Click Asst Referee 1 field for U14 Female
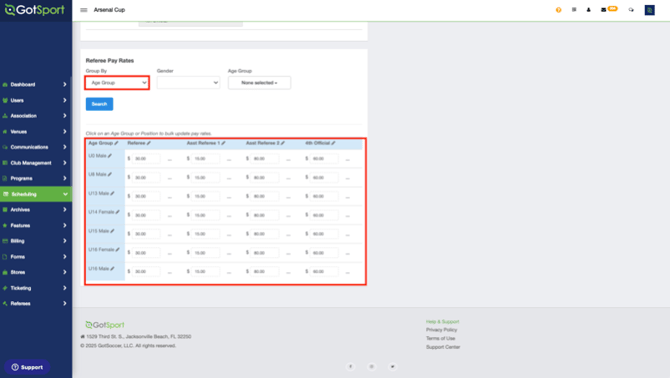This screenshot has height=378, width=670. tap(206, 215)
